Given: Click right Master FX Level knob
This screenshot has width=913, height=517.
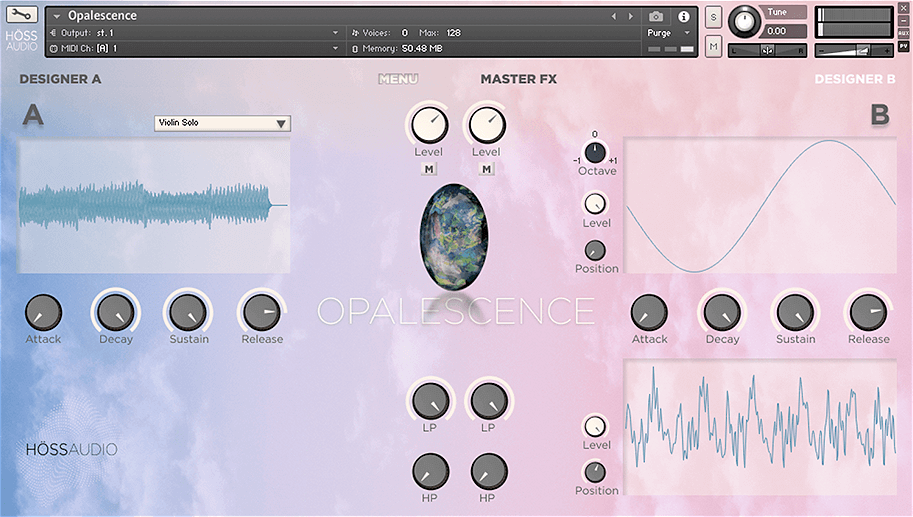Looking at the screenshot, I should [487, 125].
